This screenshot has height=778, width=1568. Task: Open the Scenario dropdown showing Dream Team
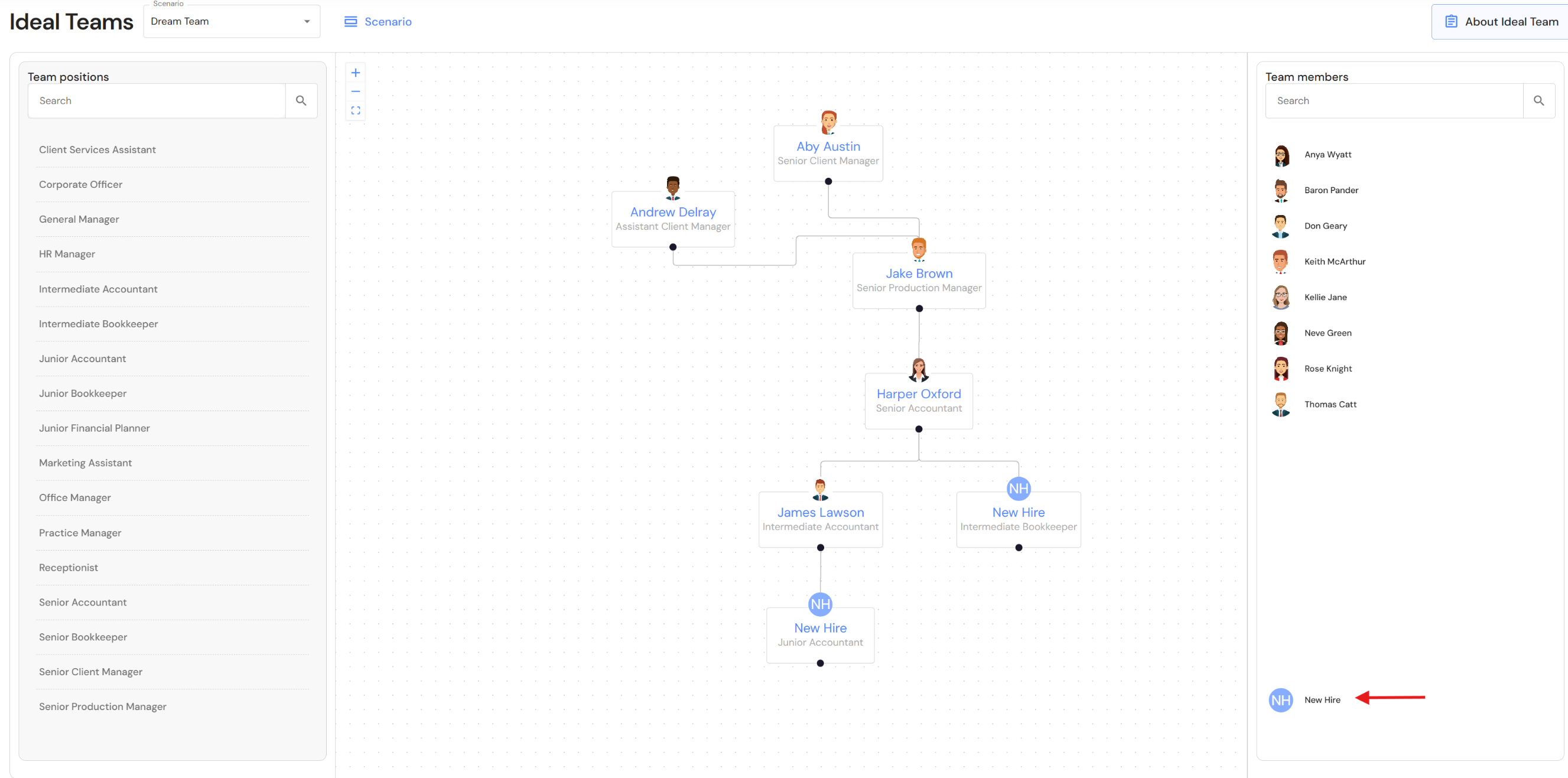232,22
